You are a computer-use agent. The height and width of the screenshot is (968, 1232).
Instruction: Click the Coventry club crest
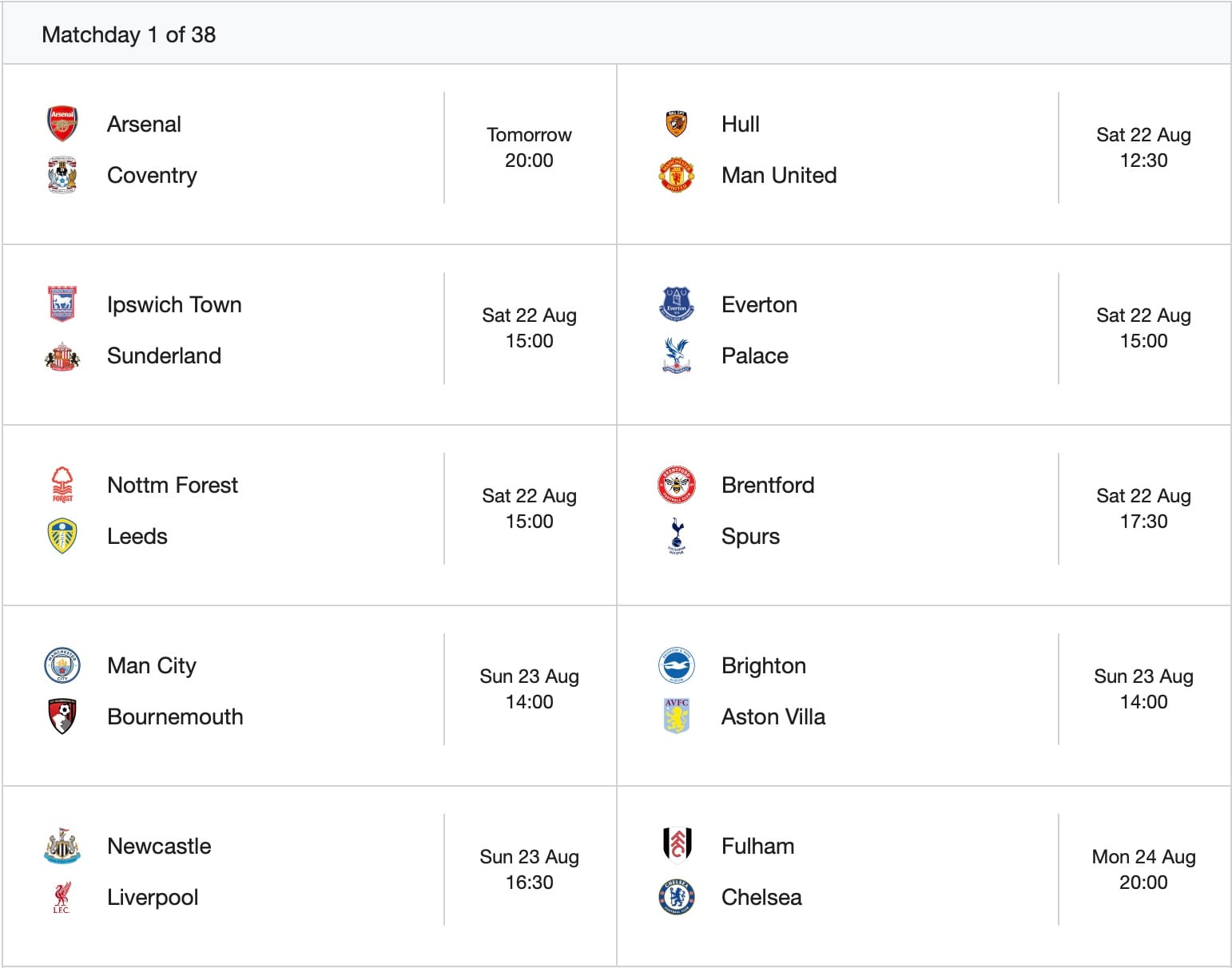pos(62,175)
